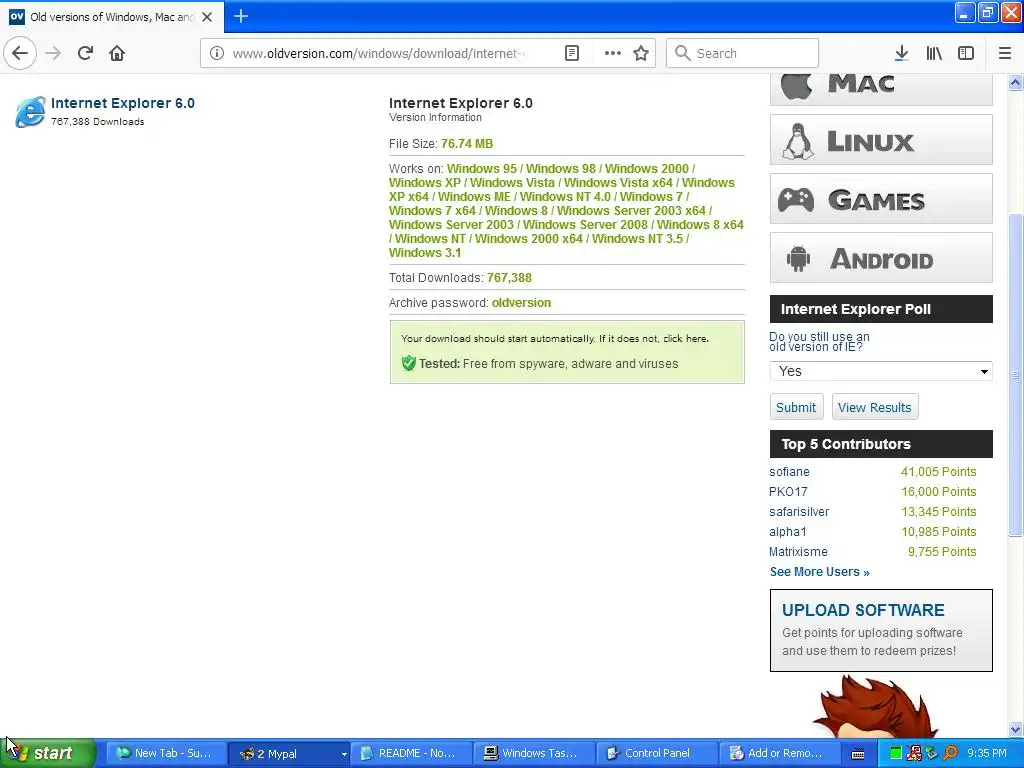Focus the browser Search field

click(x=742, y=53)
